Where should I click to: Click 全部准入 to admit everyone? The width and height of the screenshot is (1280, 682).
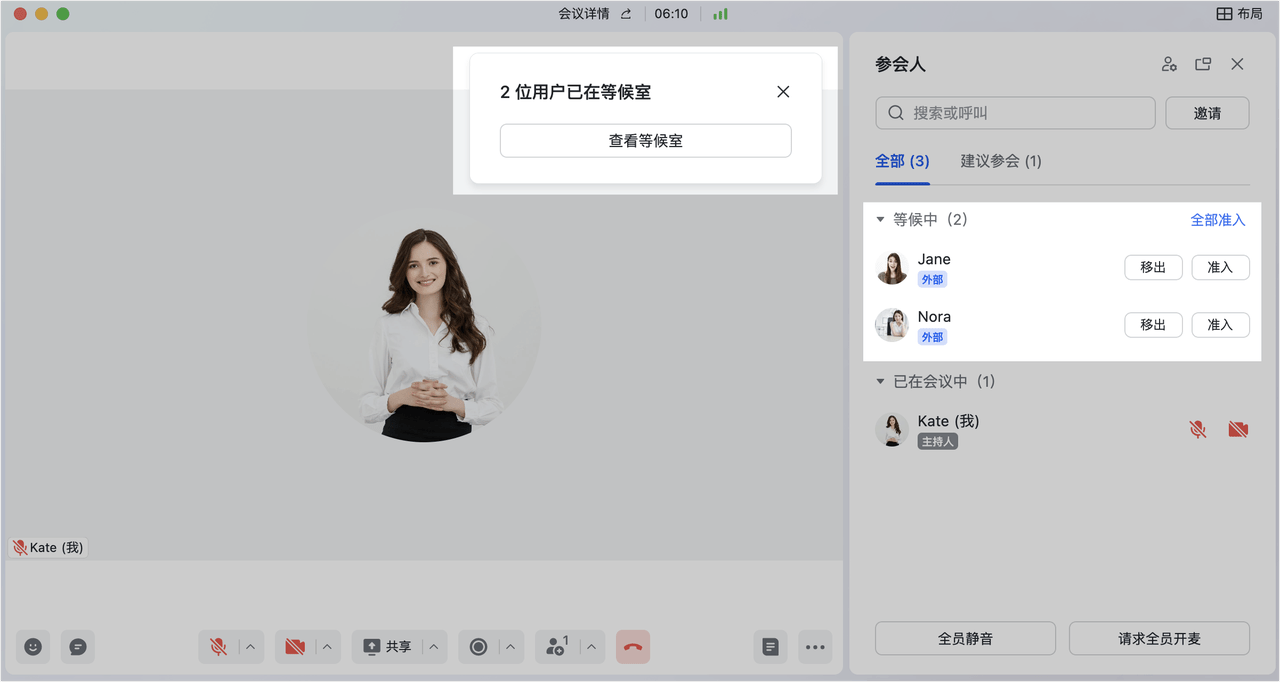click(1218, 219)
